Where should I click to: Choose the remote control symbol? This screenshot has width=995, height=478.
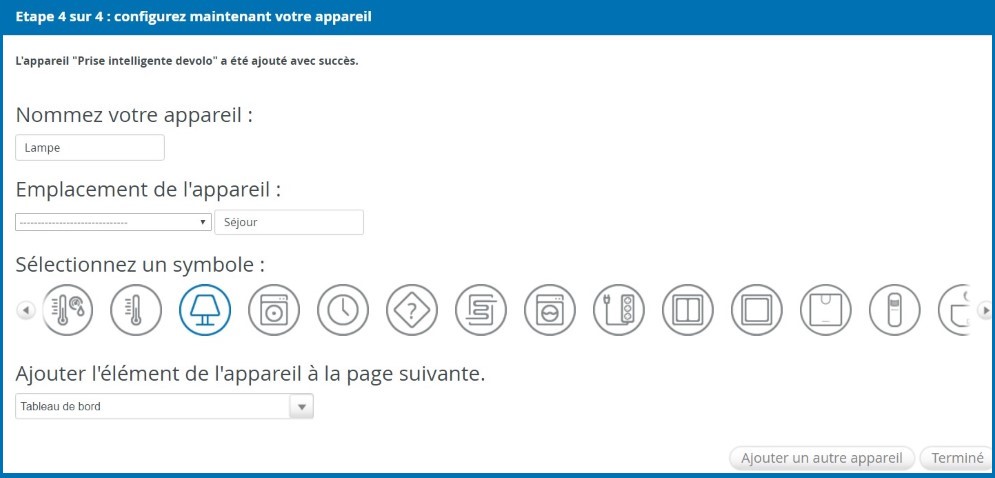click(895, 310)
